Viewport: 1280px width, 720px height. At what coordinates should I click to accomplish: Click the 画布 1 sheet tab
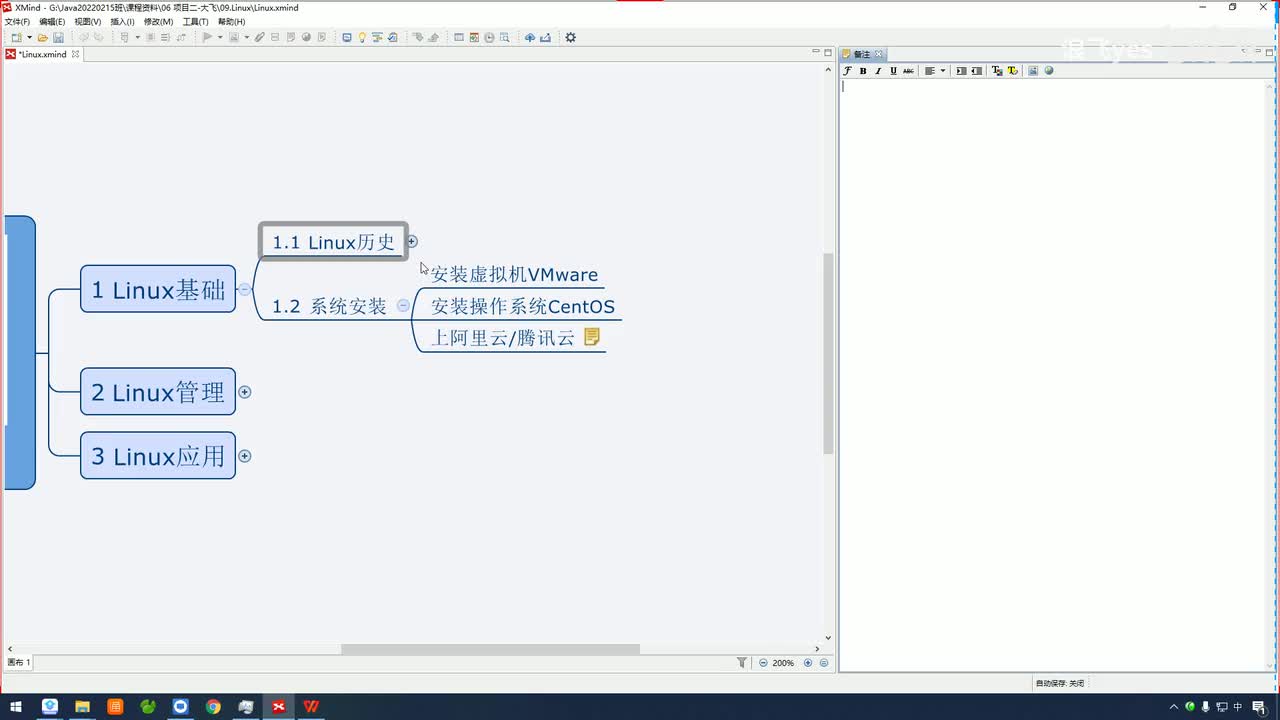pyautogui.click(x=19, y=662)
